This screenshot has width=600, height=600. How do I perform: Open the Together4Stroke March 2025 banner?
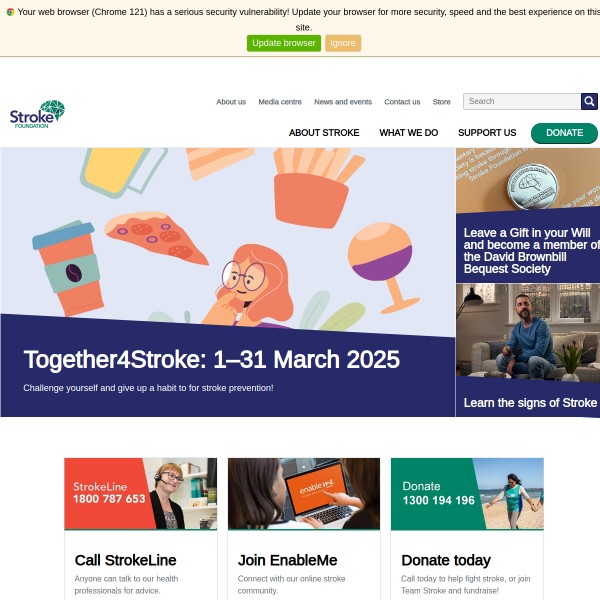tap(228, 282)
